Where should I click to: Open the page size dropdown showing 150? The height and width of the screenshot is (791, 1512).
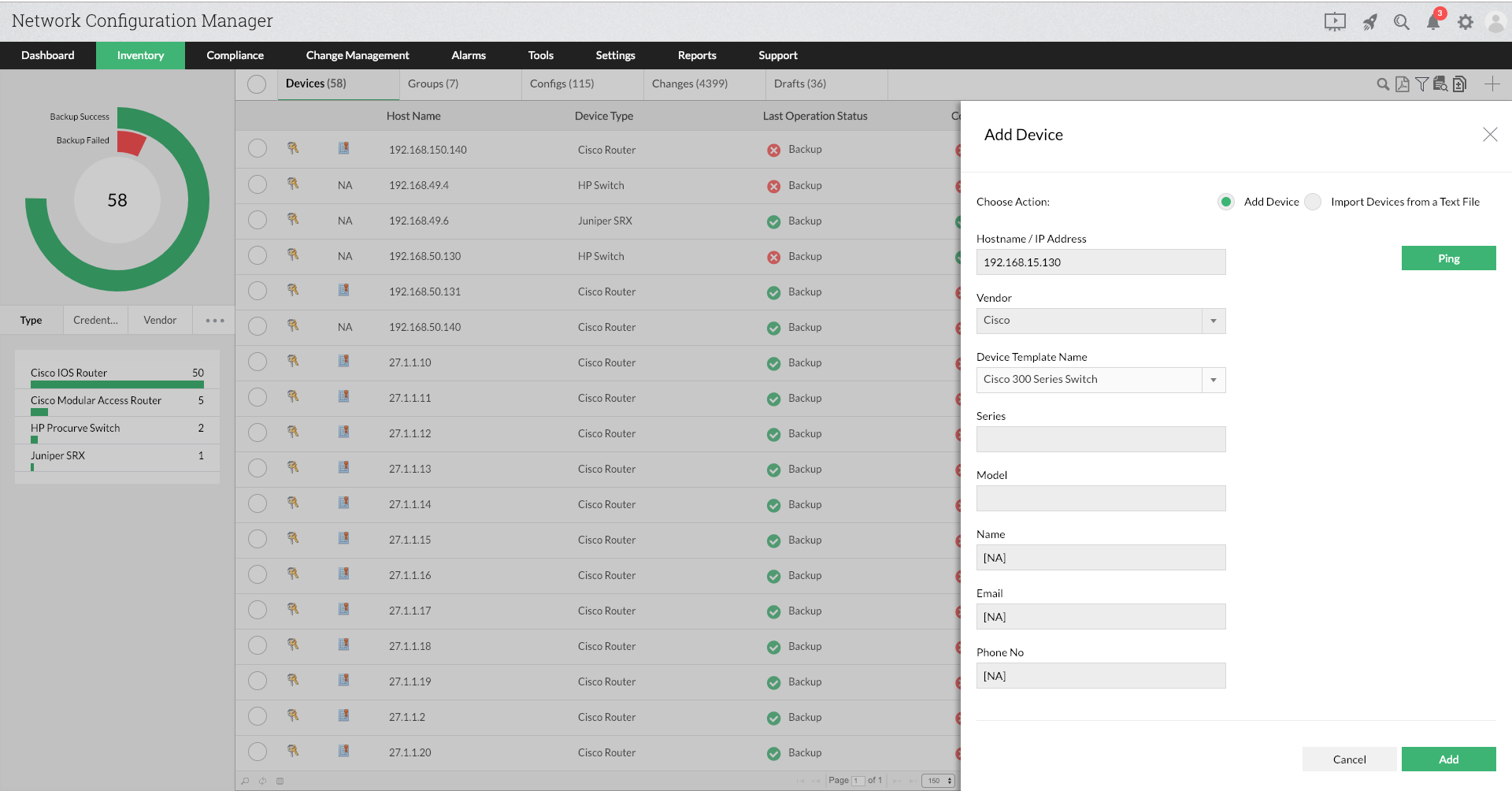938,781
